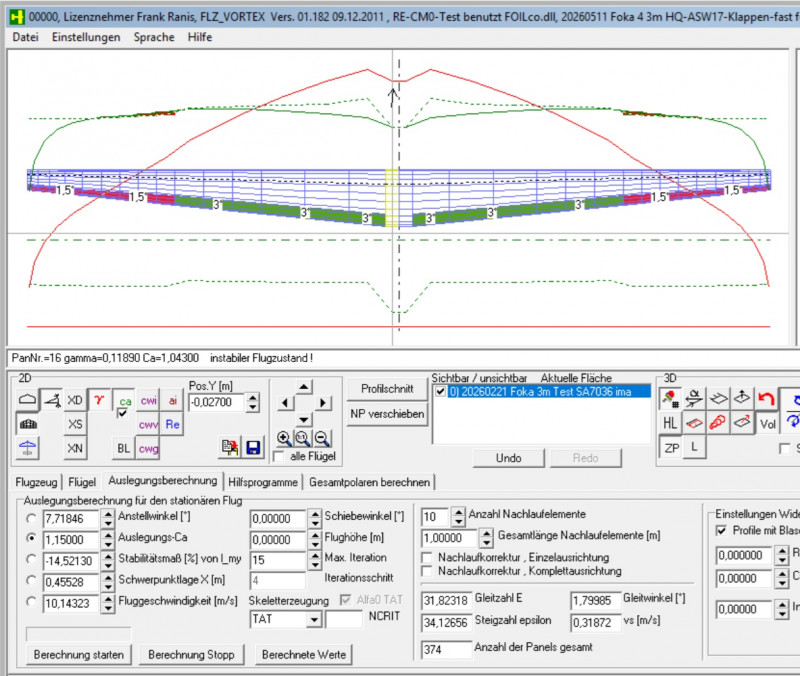The width and height of the screenshot is (800, 676).
Task: Switch to the Flugzeug tab
Action: click(x=36, y=482)
